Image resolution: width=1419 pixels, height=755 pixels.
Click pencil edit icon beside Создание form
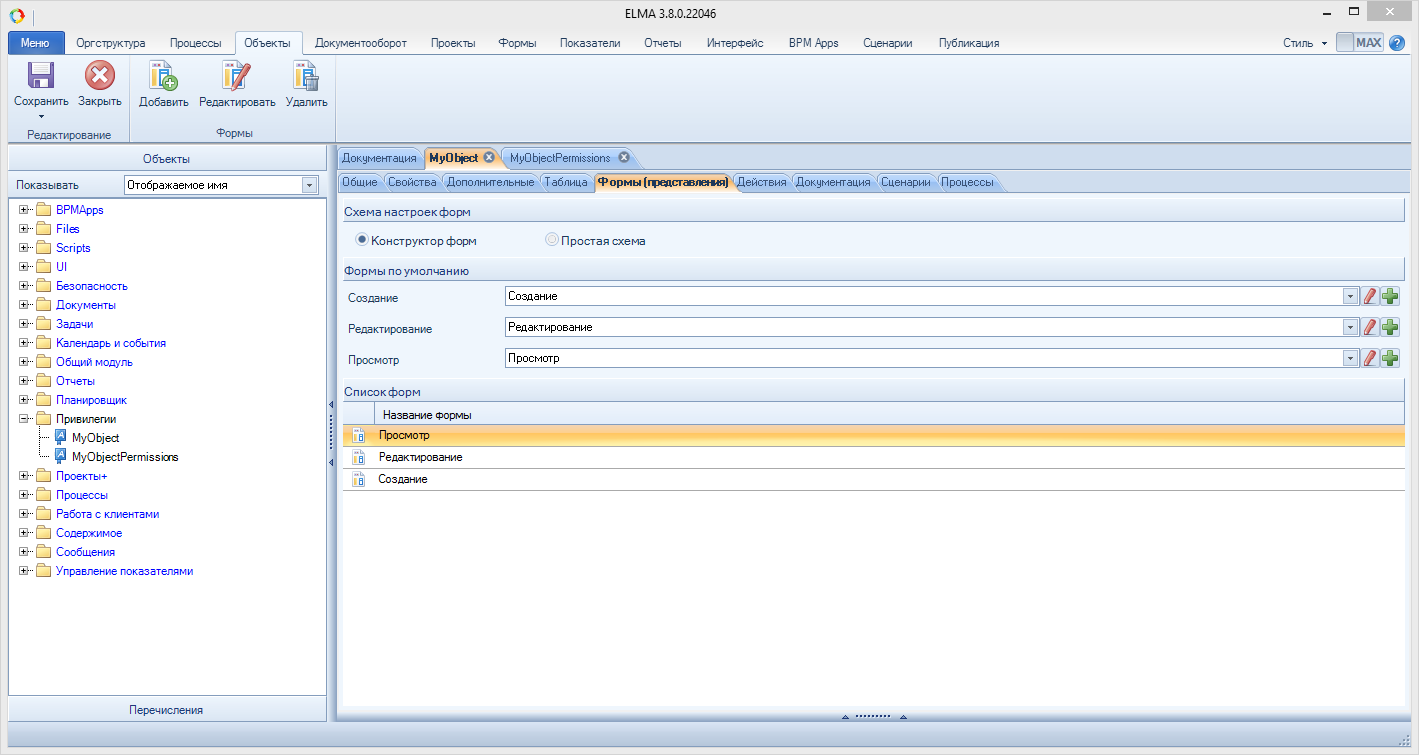tap(1370, 296)
